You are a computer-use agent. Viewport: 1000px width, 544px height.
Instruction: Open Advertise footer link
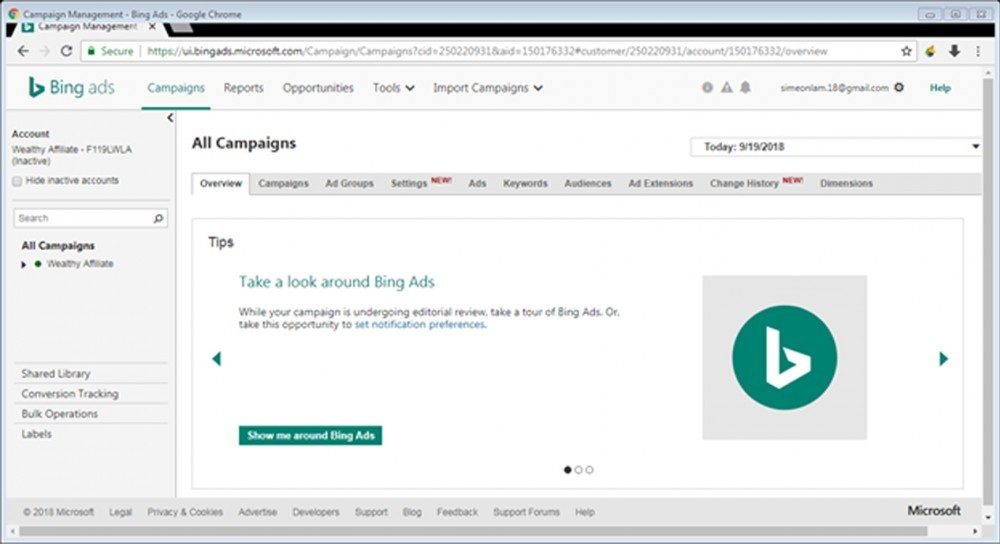(258, 512)
